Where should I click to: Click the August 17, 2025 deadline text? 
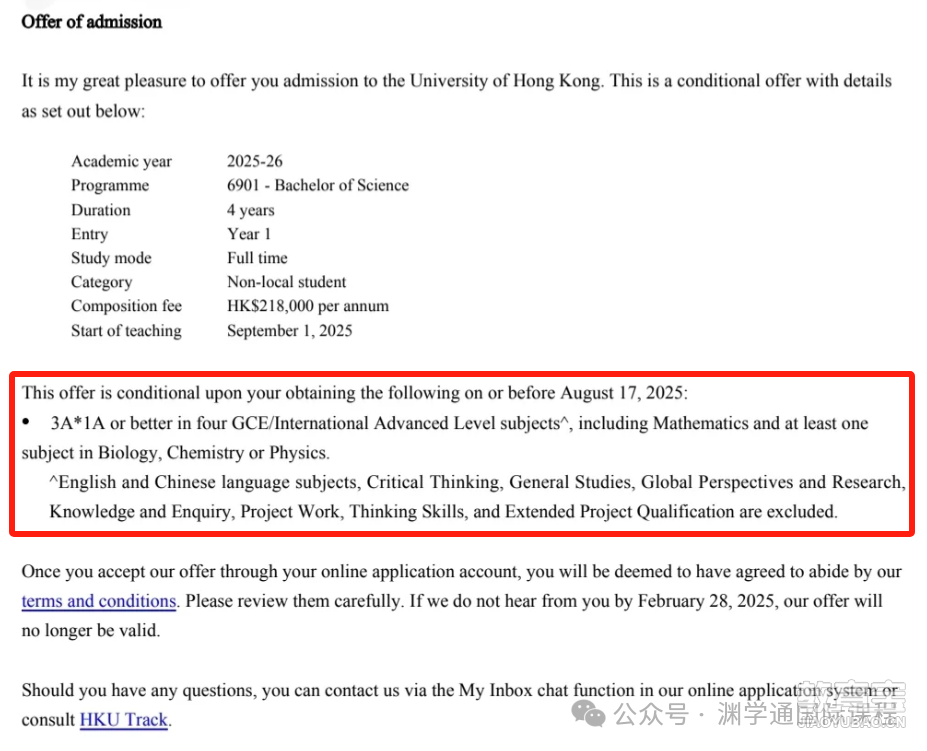coord(621,393)
